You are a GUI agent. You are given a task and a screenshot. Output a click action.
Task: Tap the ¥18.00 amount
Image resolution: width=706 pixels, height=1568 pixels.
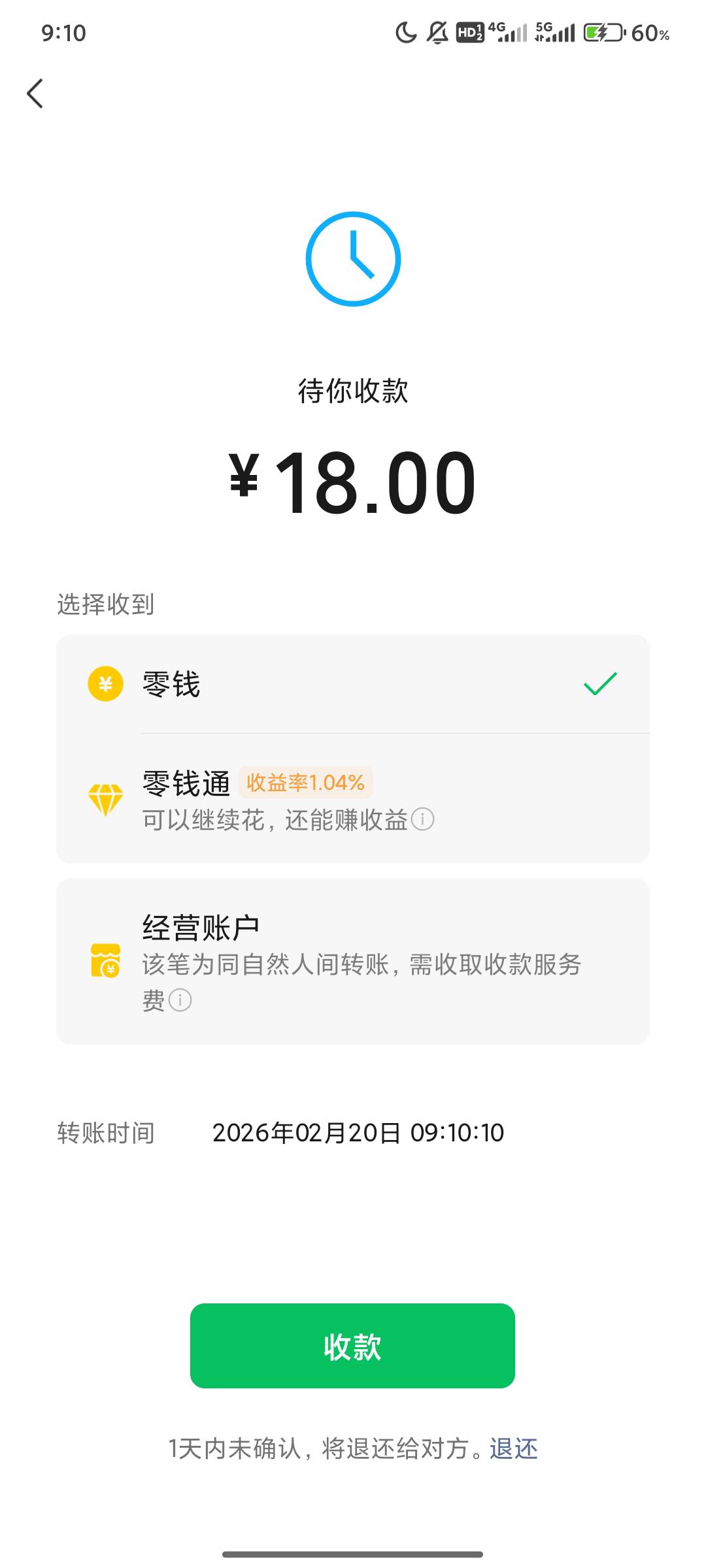(353, 482)
